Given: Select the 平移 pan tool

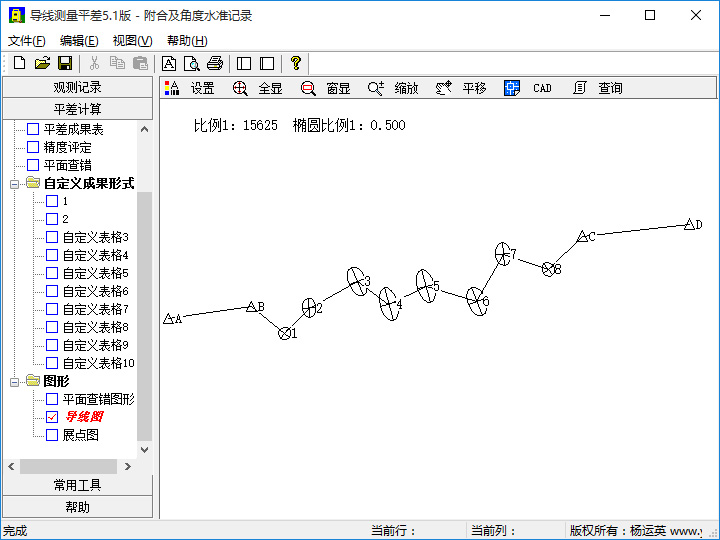Looking at the screenshot, I should coord(461,88).
